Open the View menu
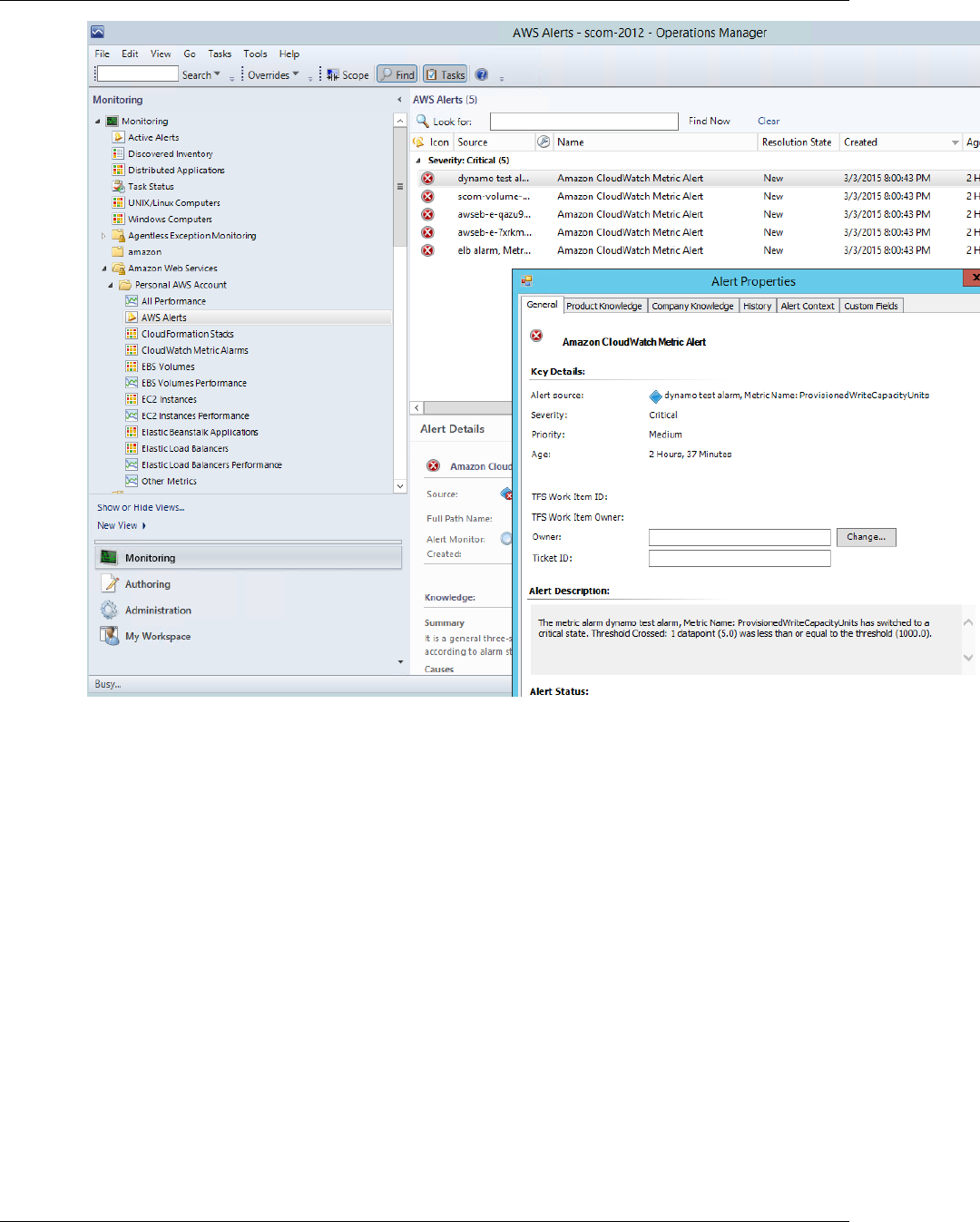The height and width of the screenshot is (1222, 980). pyautogui.click(x=161, y=54)
